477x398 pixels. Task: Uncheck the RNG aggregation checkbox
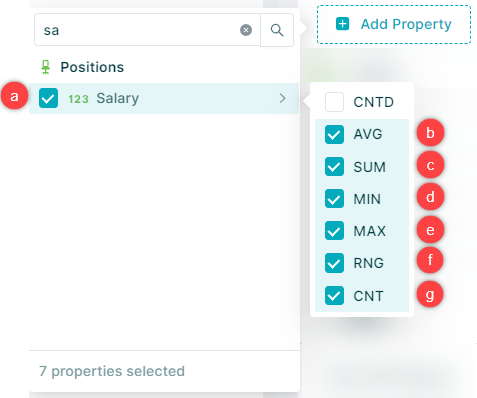[334, 263]
